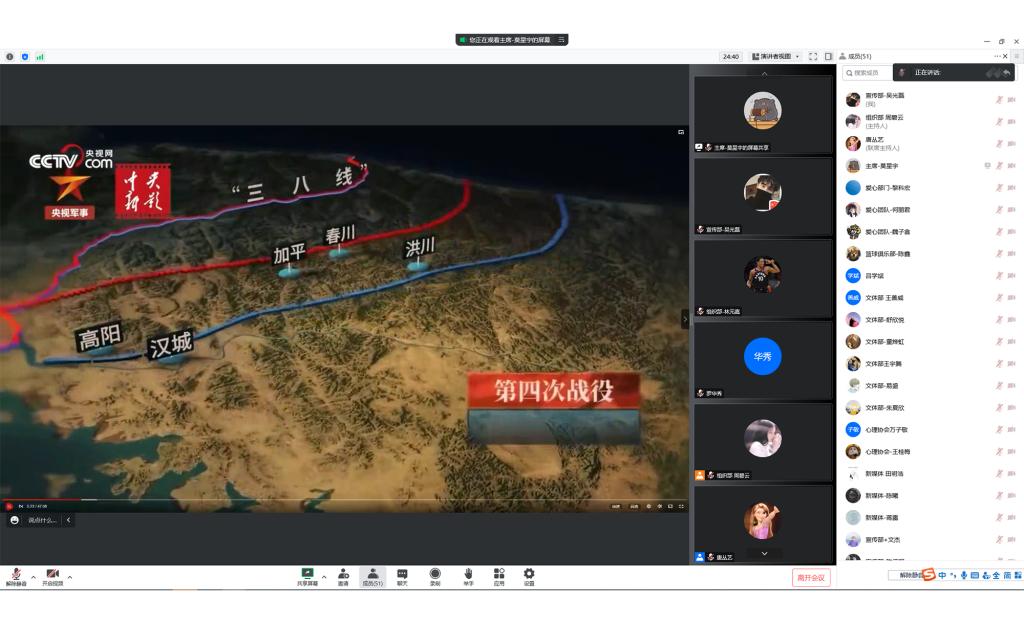
Task: Open the 说点什么 chat input bubble
Action: pos(42,520)
